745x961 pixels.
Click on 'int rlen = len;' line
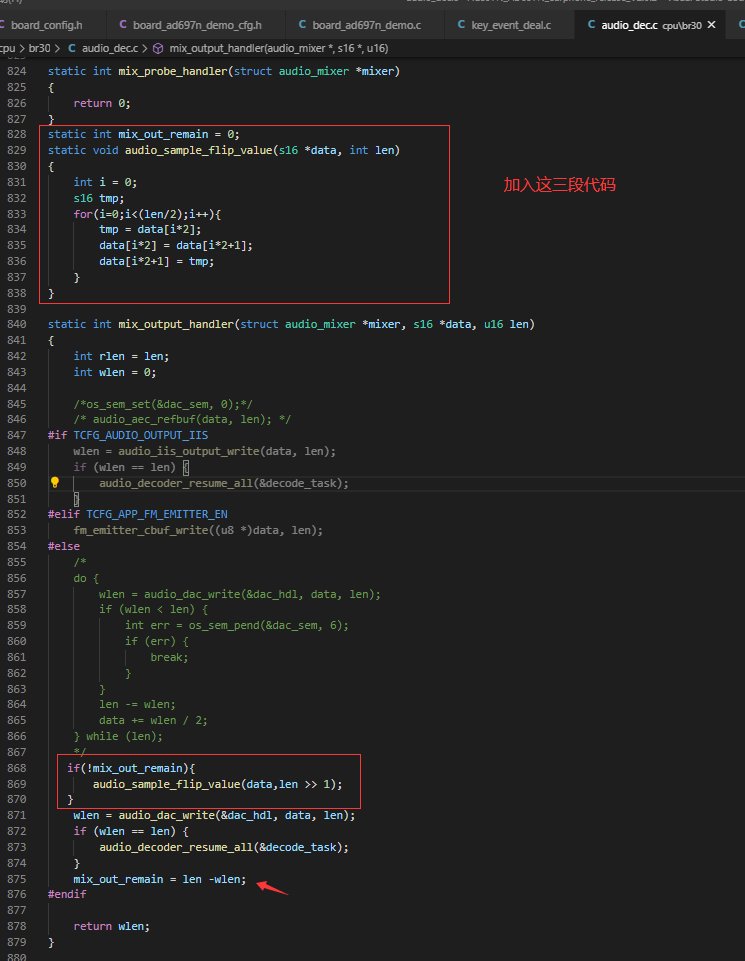(121, 356)
